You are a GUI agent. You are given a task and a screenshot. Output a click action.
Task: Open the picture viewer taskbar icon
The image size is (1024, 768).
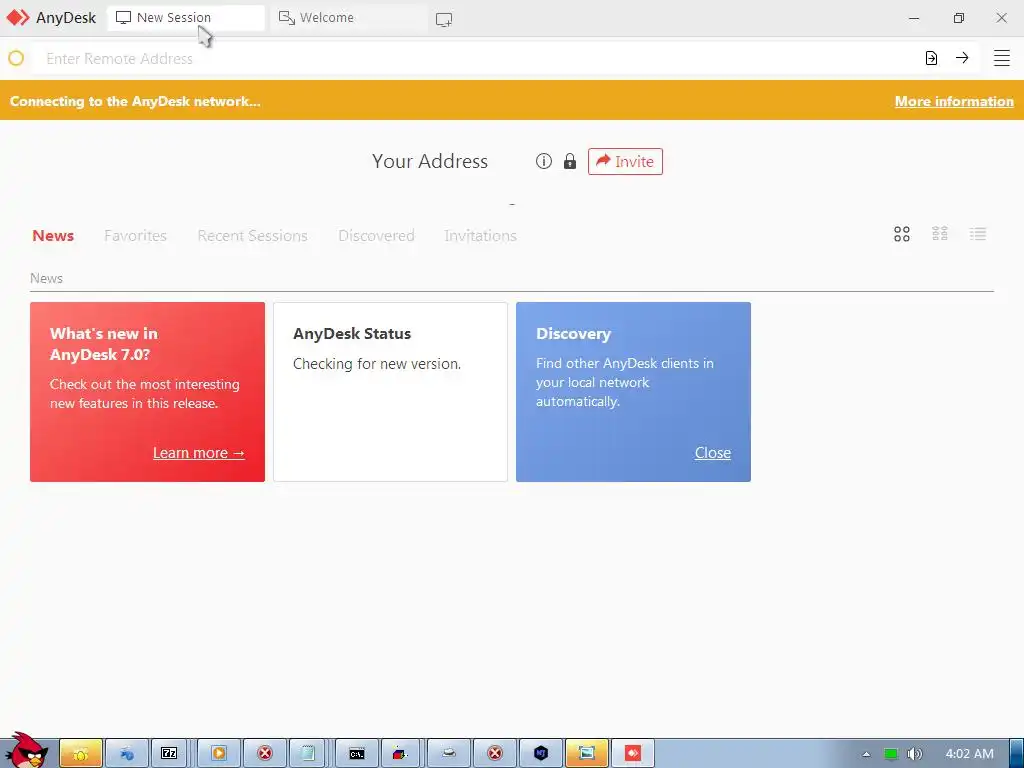click(586, 754)
